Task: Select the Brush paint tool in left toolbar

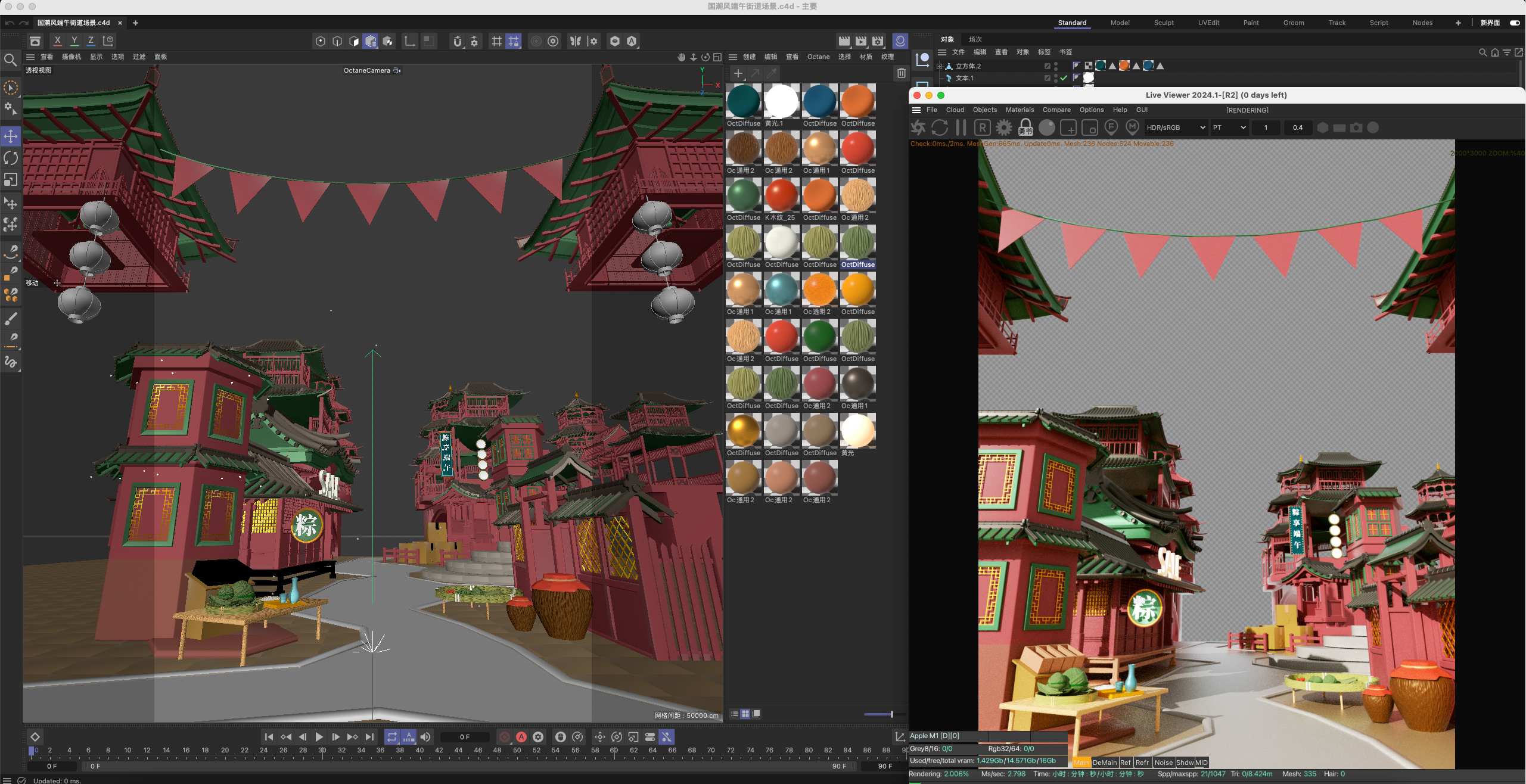Action: [x=11, y=319]
